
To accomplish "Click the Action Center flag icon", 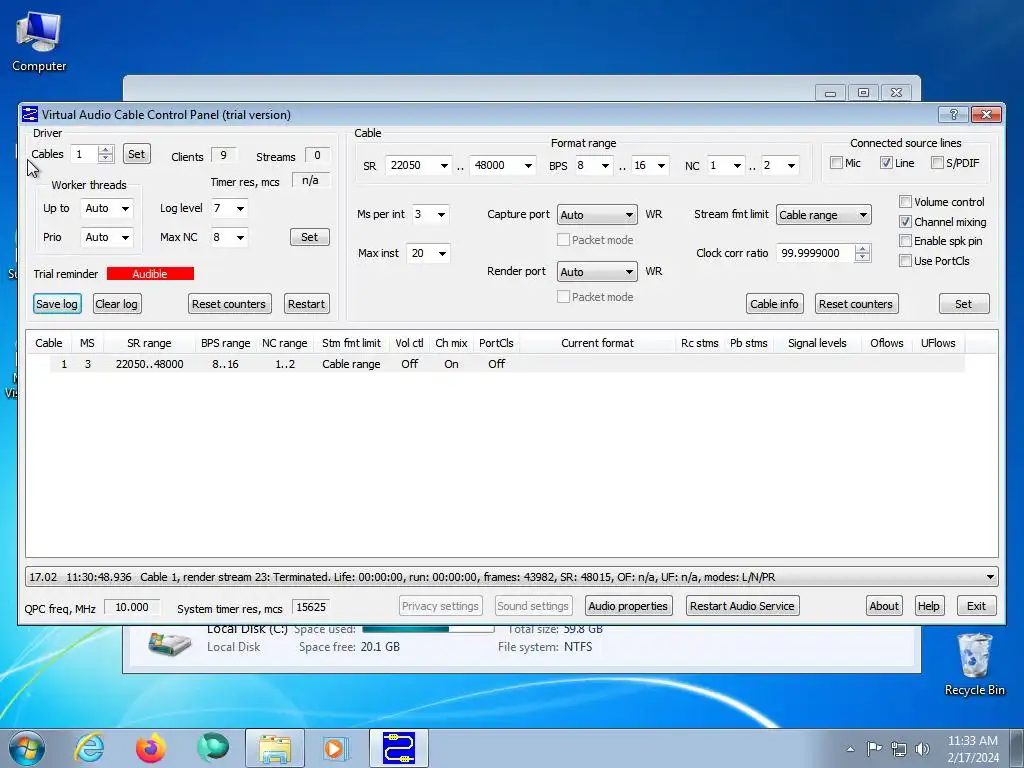I will coord(874,749).
